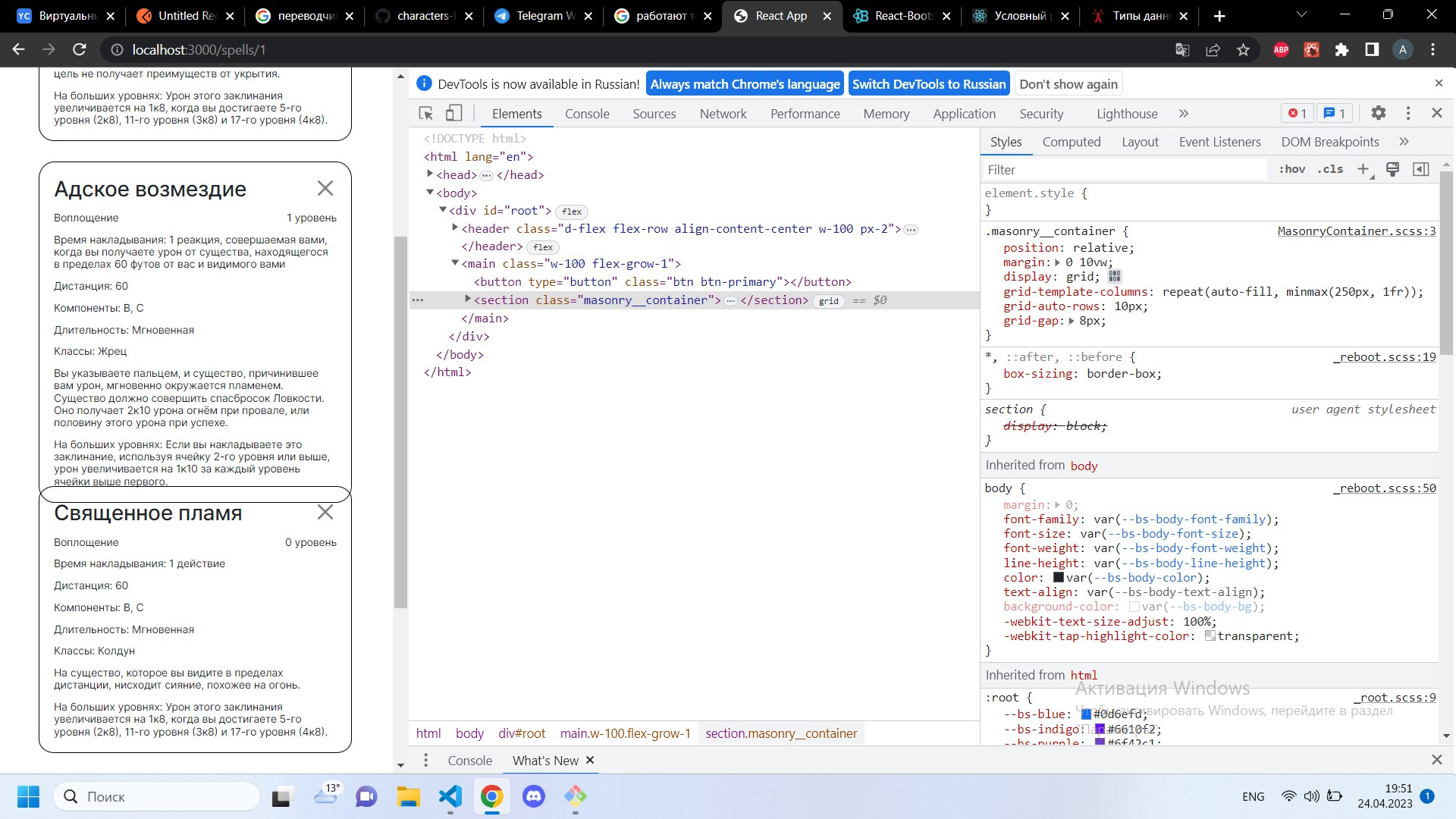Select the Inspect element tool
The height and width of the screenshot is (819, 1456).
425,112
